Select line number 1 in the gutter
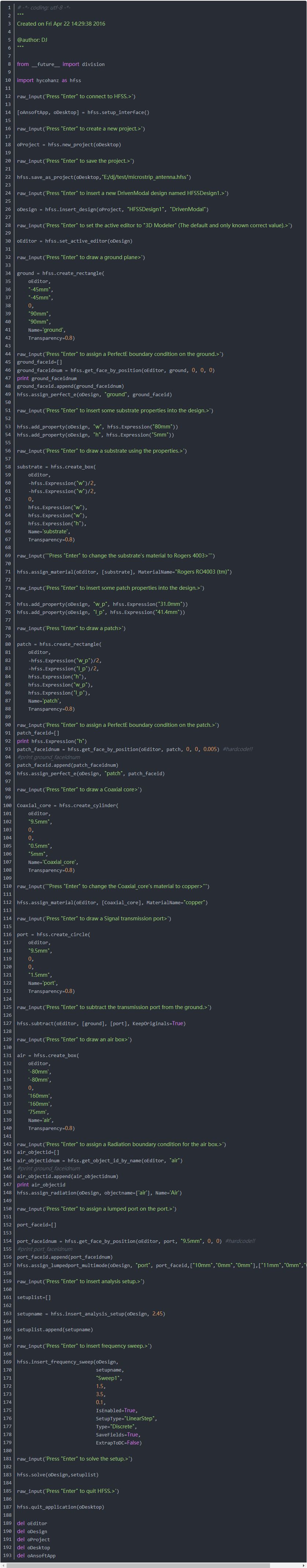Screen dimensions: 307x1568 point(9,8)
